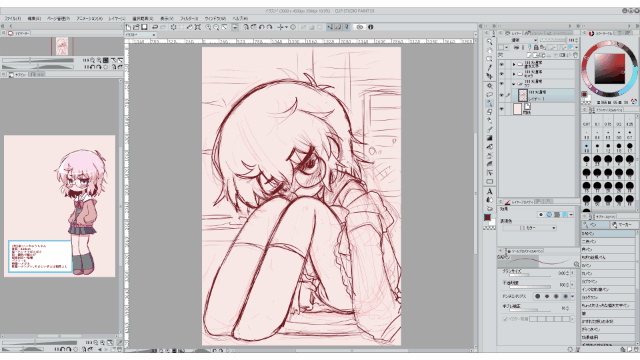Image resolution: width=640 pixels, height=360 pixels.
Task: Select the highlighted Pen tool in the toolbox
Action: pyautogui.click(x=489, y=103)
